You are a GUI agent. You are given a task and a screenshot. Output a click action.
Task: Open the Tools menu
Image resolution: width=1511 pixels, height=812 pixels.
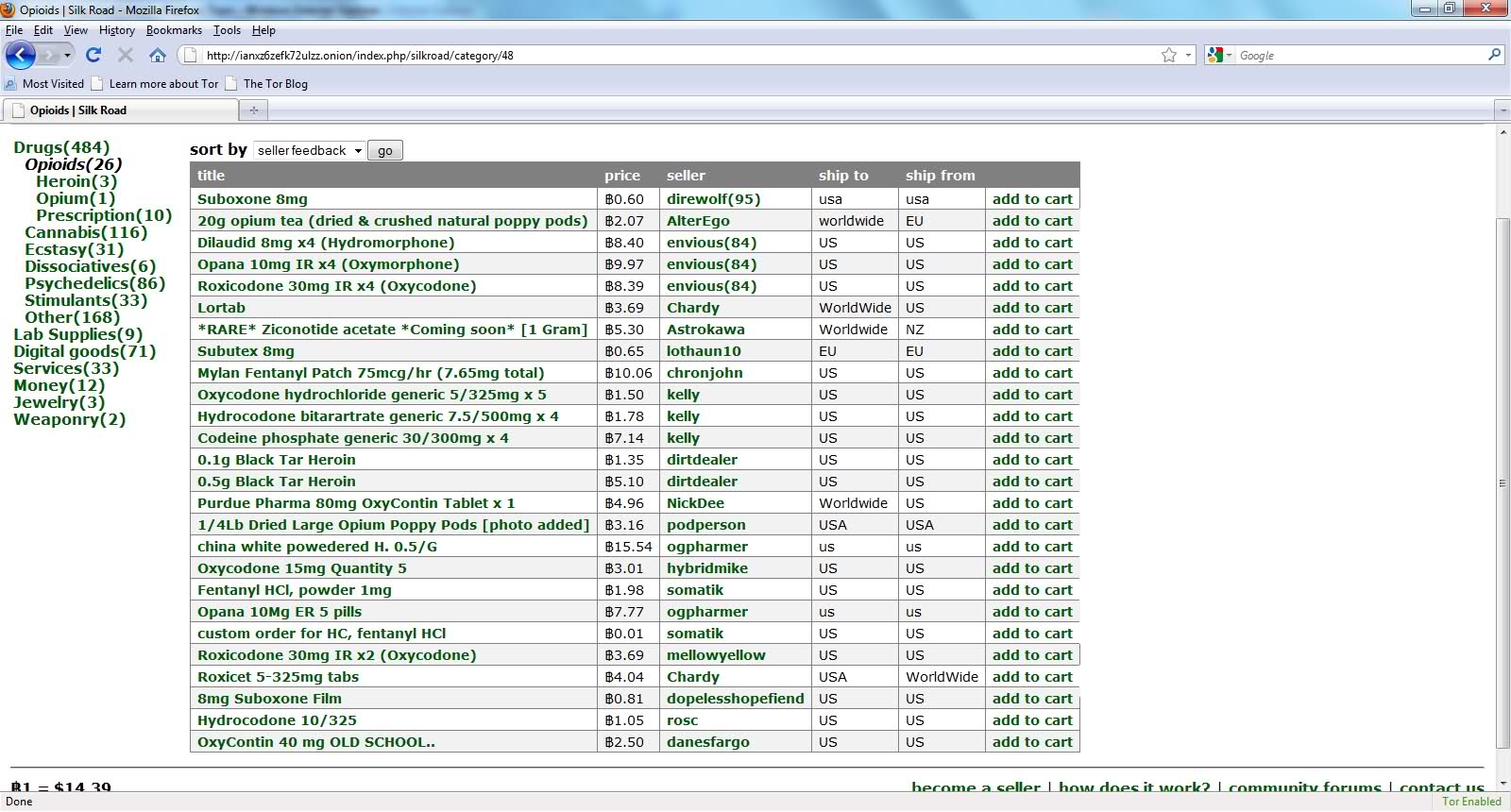pyautogui.click(x=227, y=30)
